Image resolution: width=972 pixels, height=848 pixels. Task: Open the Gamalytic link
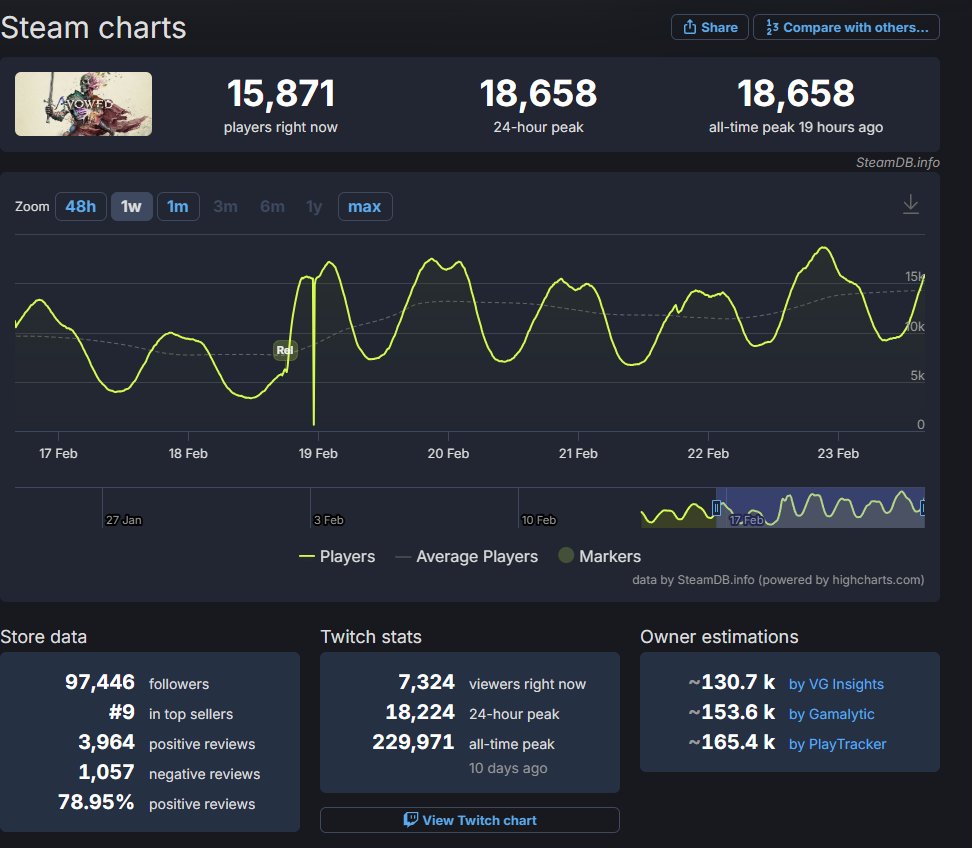click(831, 714)
